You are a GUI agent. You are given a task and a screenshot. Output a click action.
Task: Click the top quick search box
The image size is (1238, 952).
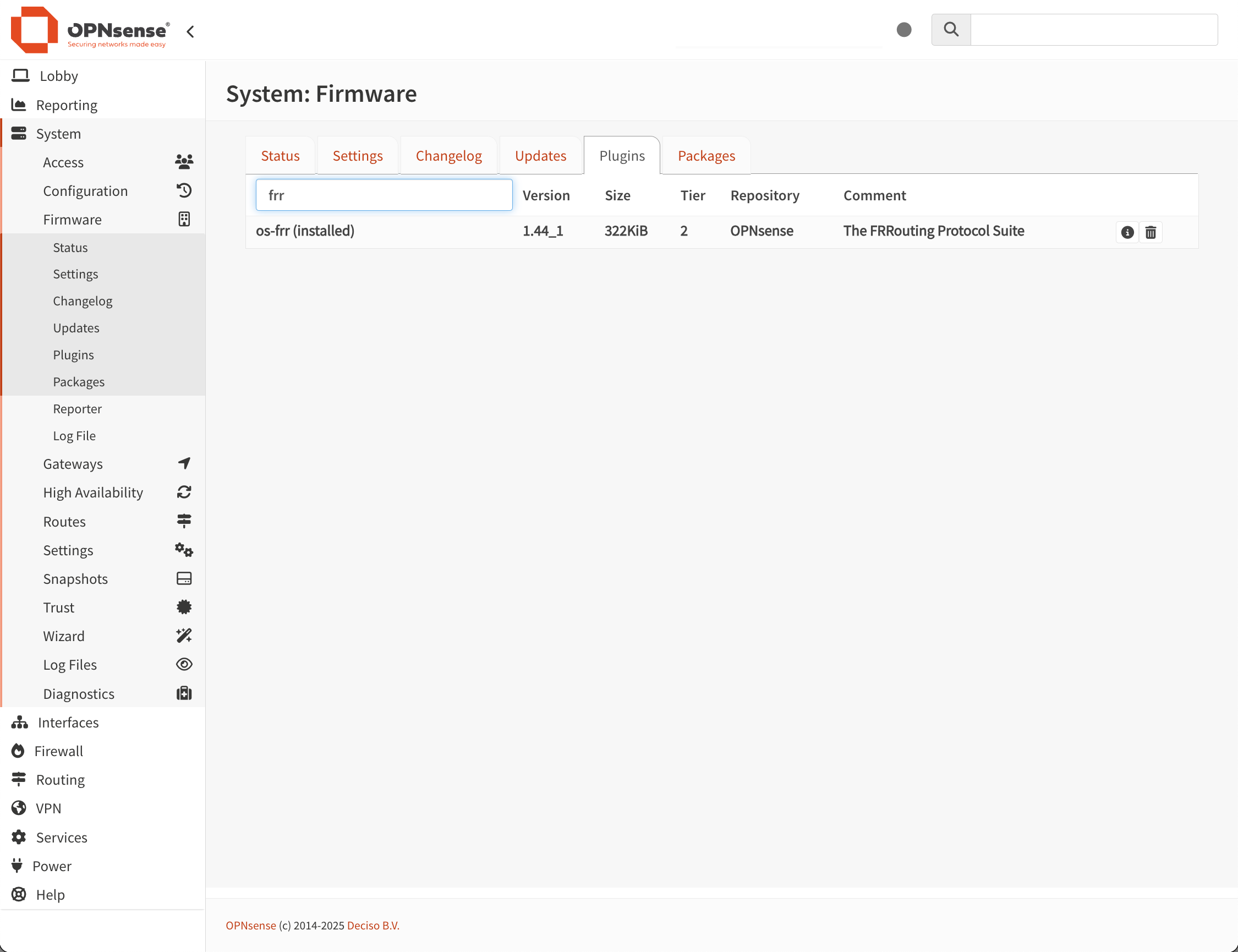pos(1093,30)
